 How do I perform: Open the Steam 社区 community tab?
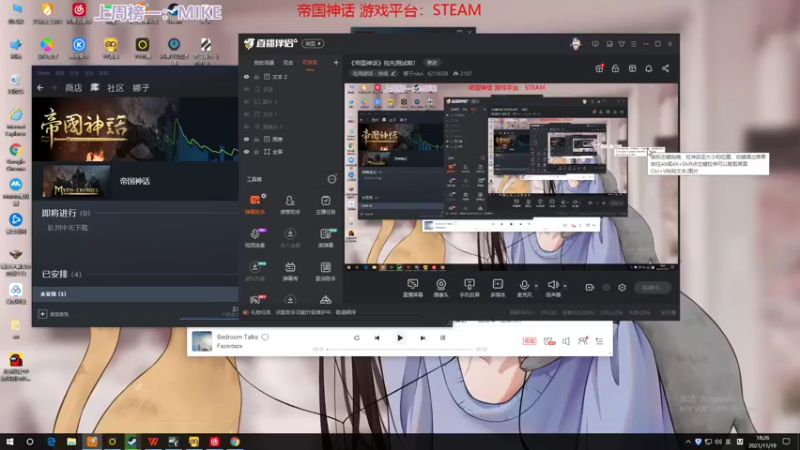pos(115,88)
